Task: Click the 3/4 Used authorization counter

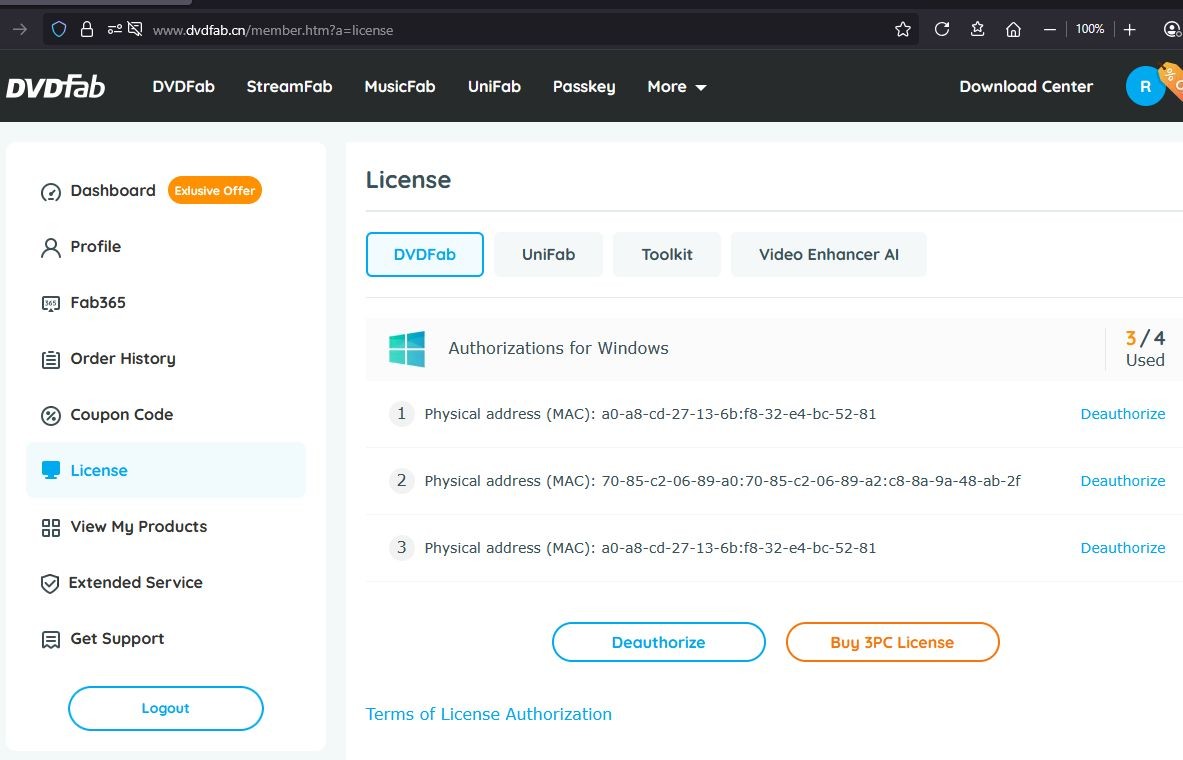Action: tap(1145, 348)
